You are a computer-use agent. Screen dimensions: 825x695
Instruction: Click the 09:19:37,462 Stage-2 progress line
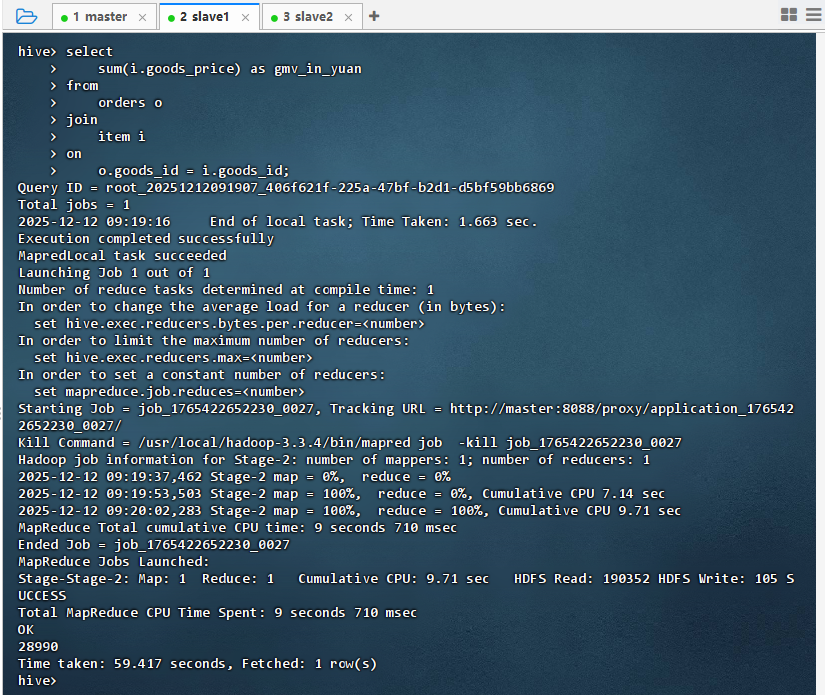235,477
